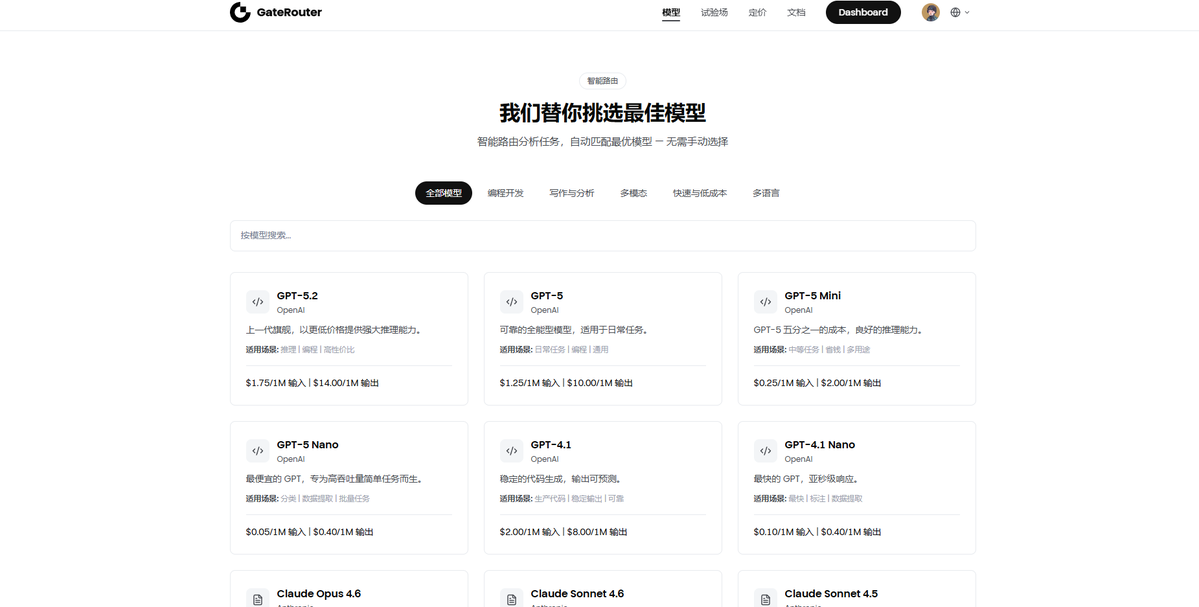The height and width of the screenshot is (607, 1199).
Task: Select the 写作与分析 filter tab
Action: point(571,193)
